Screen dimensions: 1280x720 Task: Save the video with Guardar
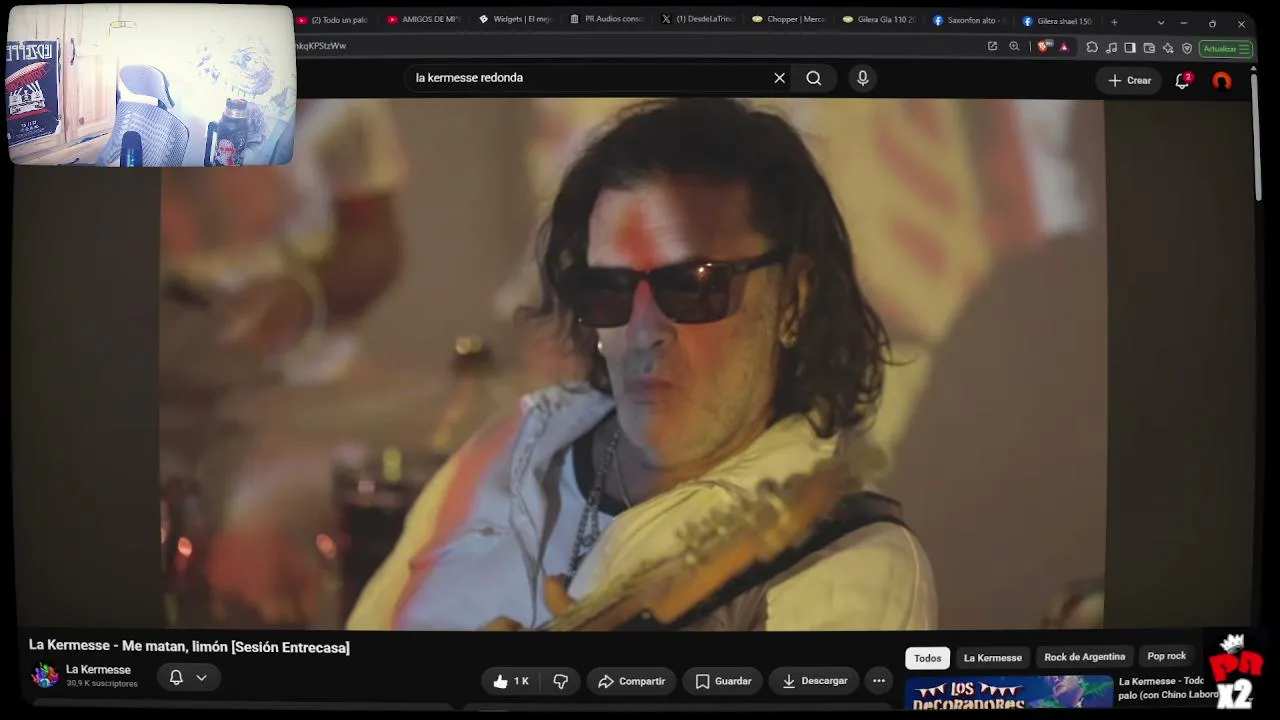[x=723, y=681]
